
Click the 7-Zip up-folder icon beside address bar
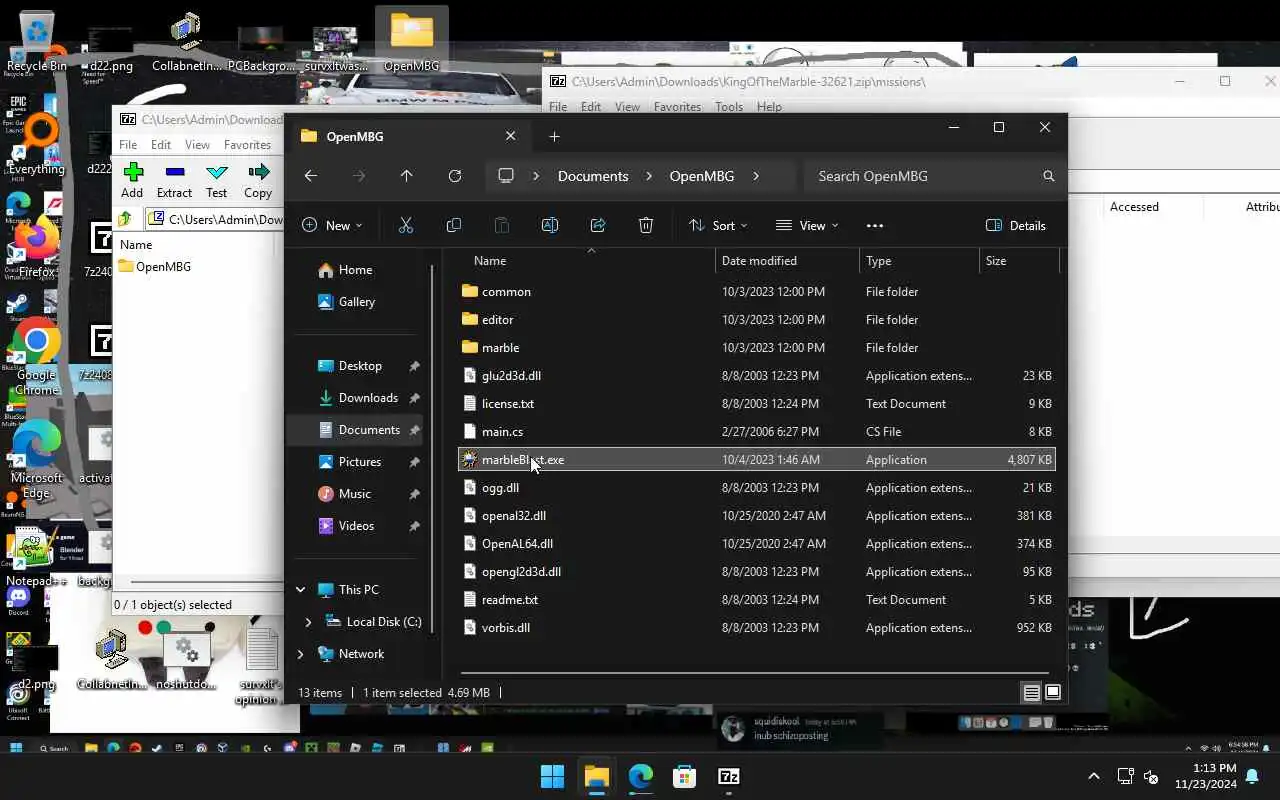point(125,219)
